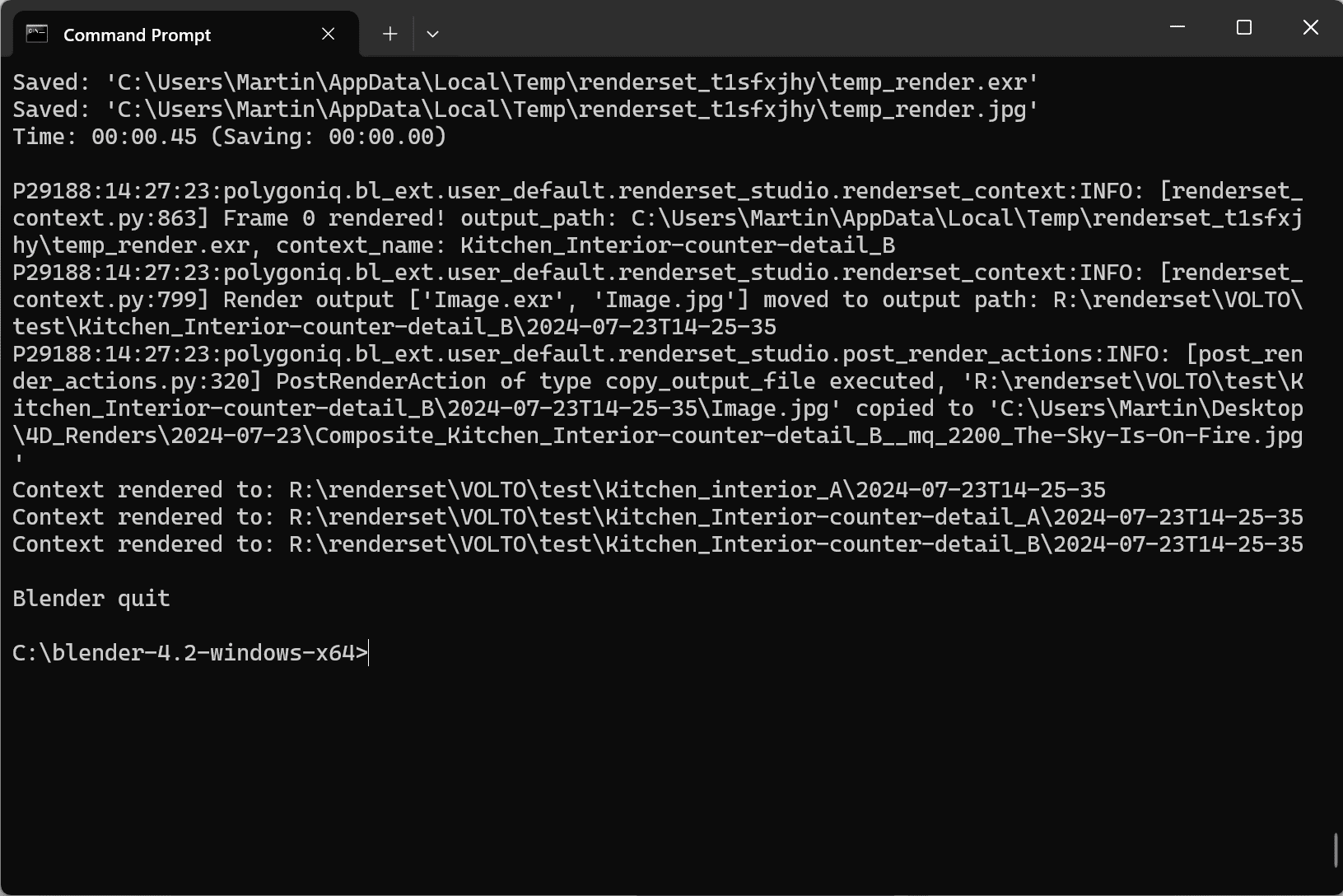Click the Command Prompt icon on the tab
Image resolution: width=1343 pixels, height=896 pixels.
36,34
